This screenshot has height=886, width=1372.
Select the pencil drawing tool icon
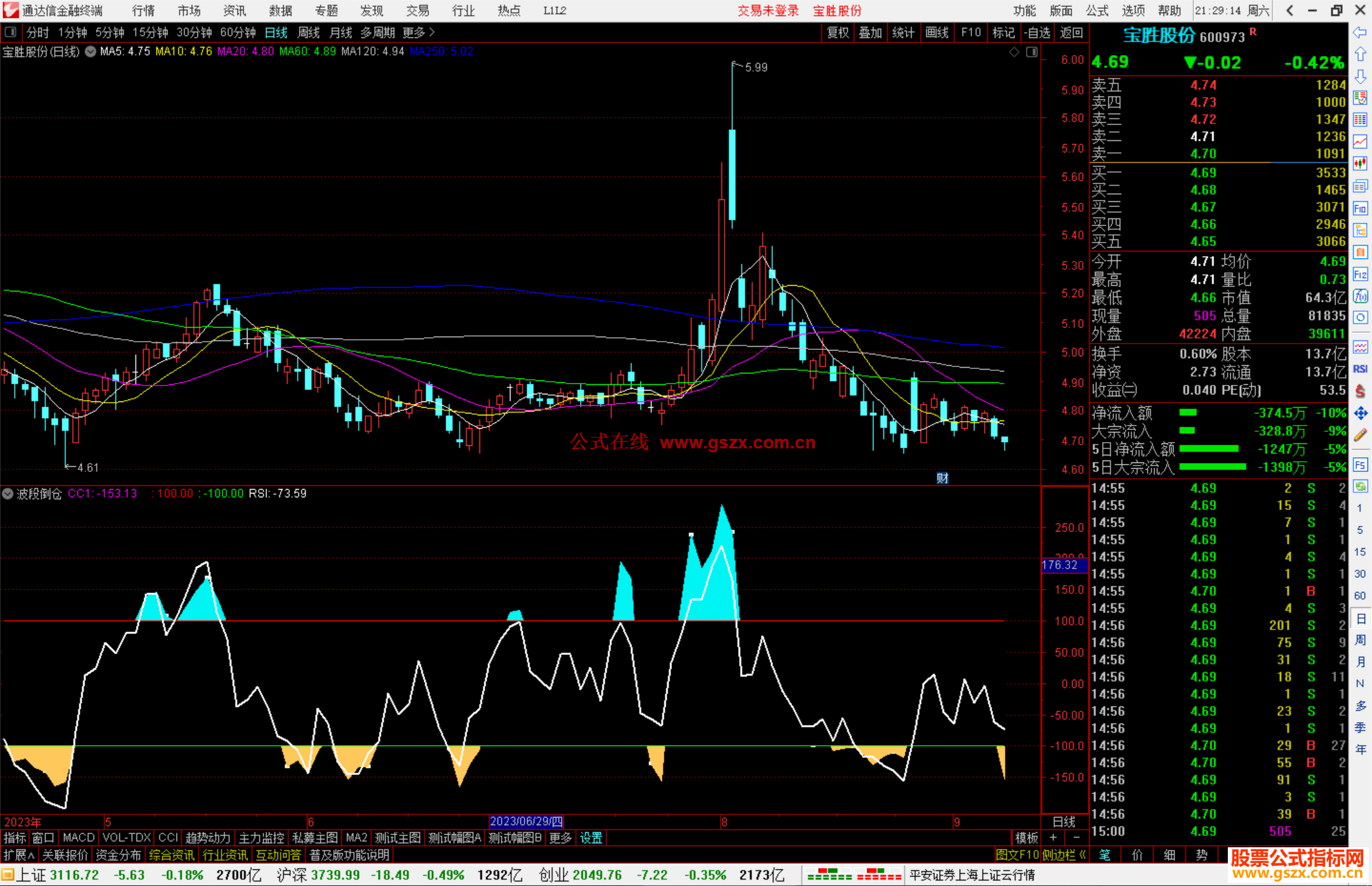click(x=1360, y=435)
